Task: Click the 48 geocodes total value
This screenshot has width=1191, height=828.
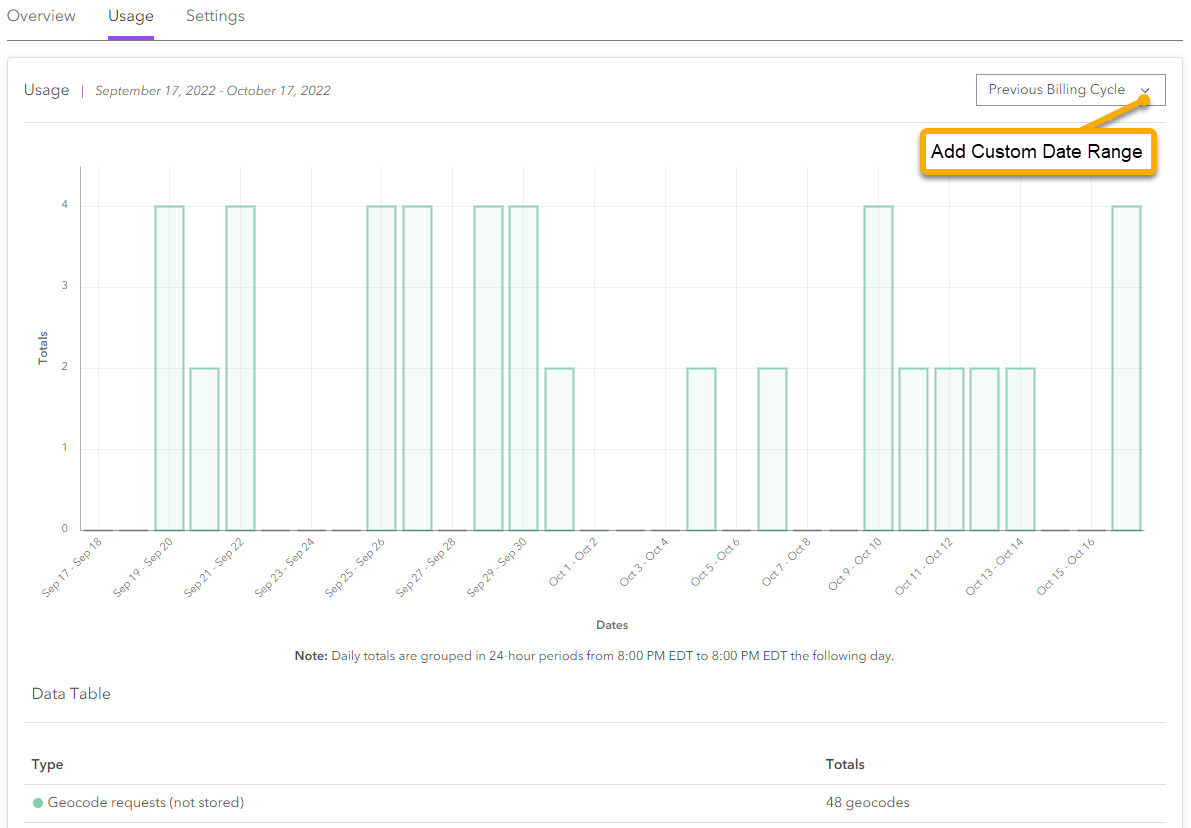Action: point(868,802)
